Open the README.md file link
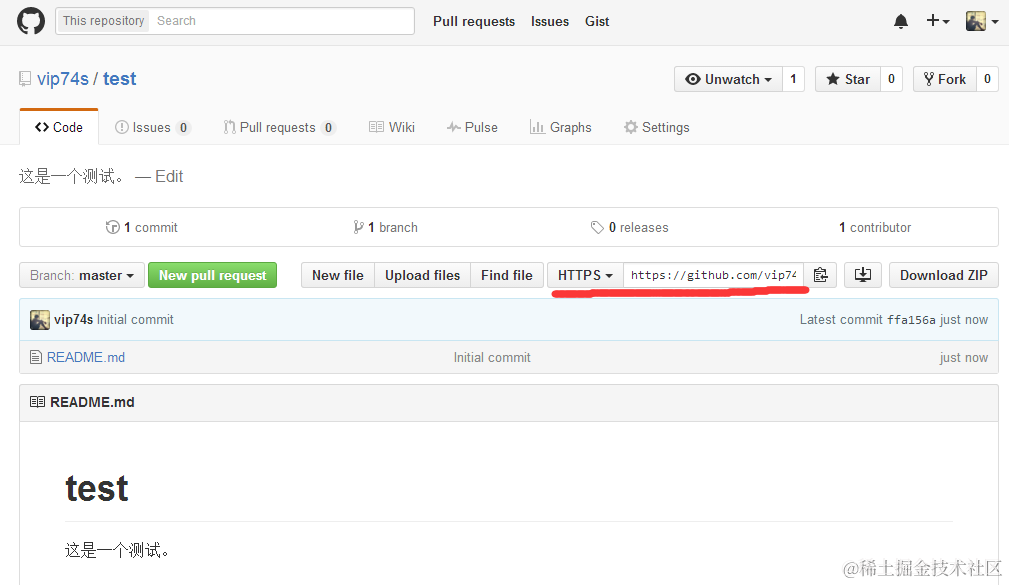This screenshot has height=585, width=1009. pyautogui.click(x=86, y=357)
